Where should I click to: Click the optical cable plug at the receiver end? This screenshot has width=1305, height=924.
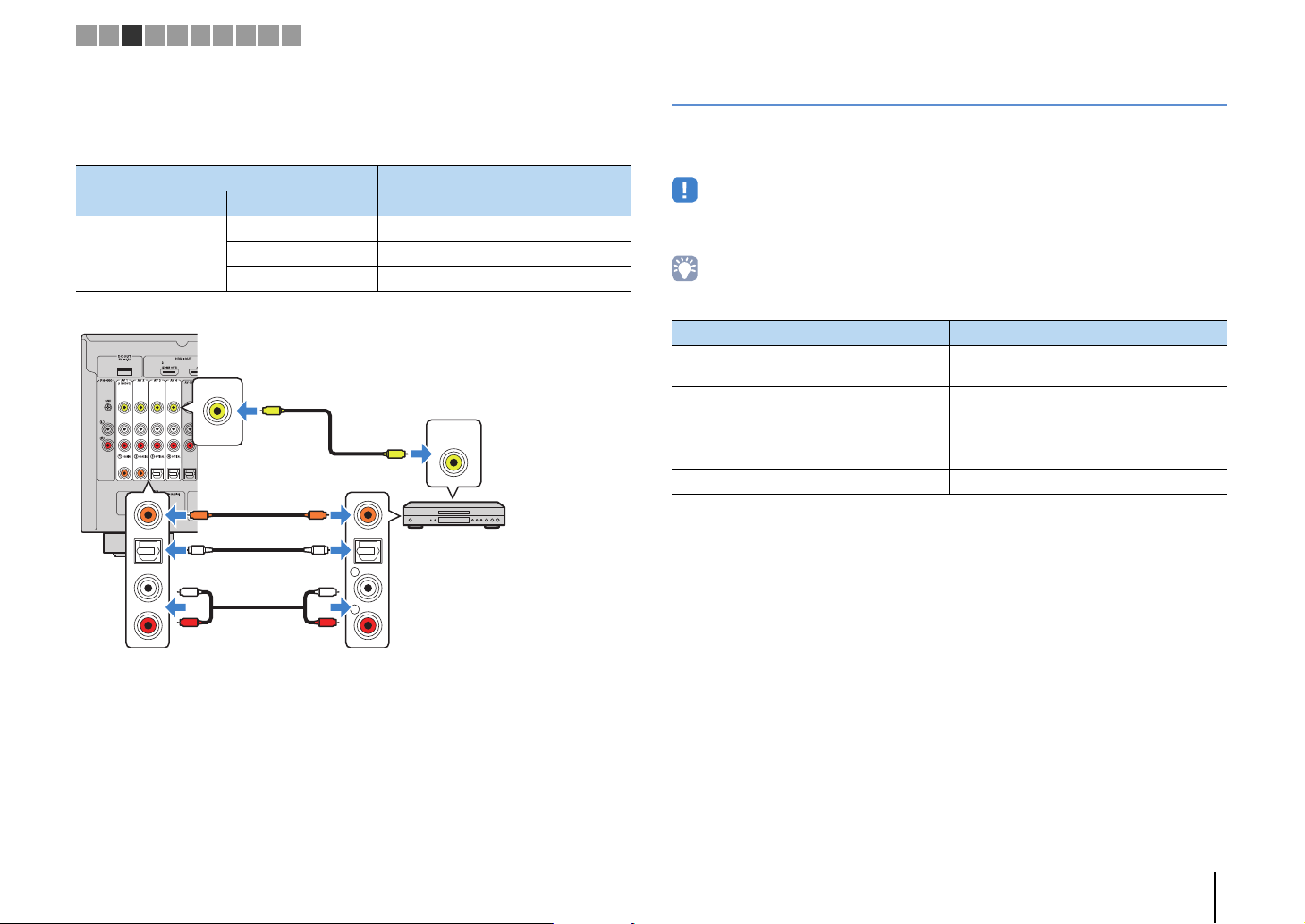point(199,551)
